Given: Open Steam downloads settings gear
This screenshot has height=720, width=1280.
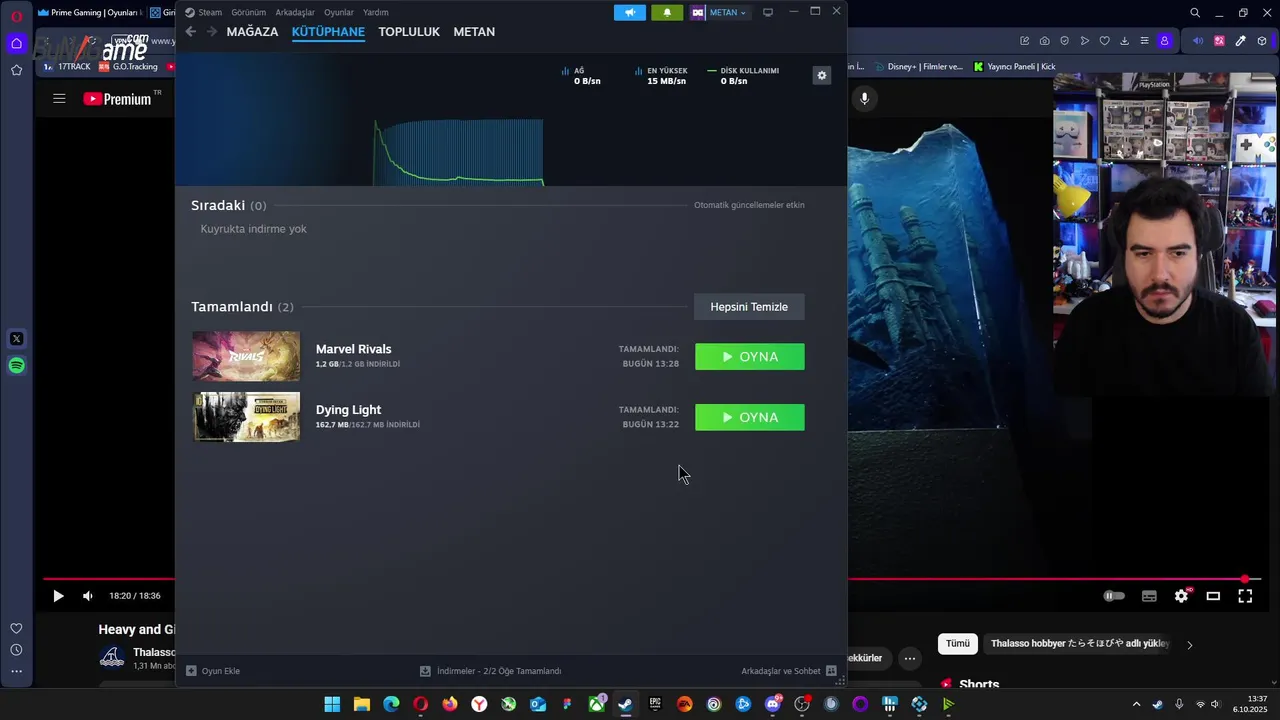Looking at the screenshot, I should pos(821,75).
